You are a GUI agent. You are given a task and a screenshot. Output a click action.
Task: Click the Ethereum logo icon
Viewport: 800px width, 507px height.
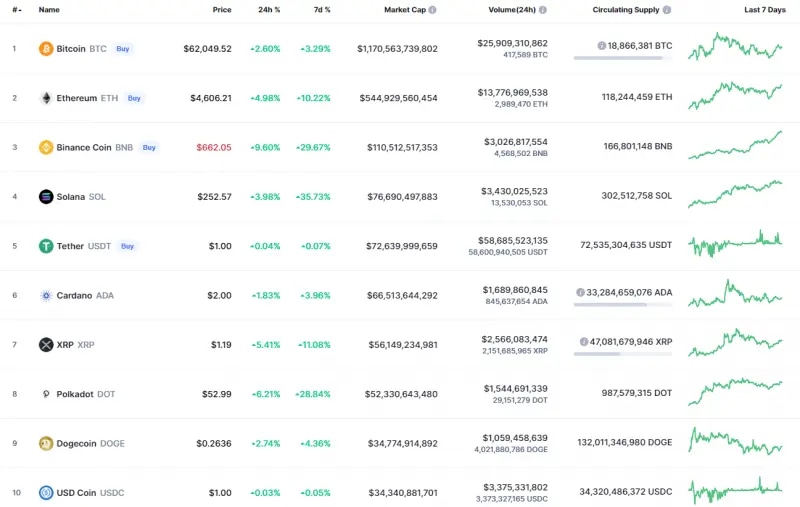coord(46,98)
